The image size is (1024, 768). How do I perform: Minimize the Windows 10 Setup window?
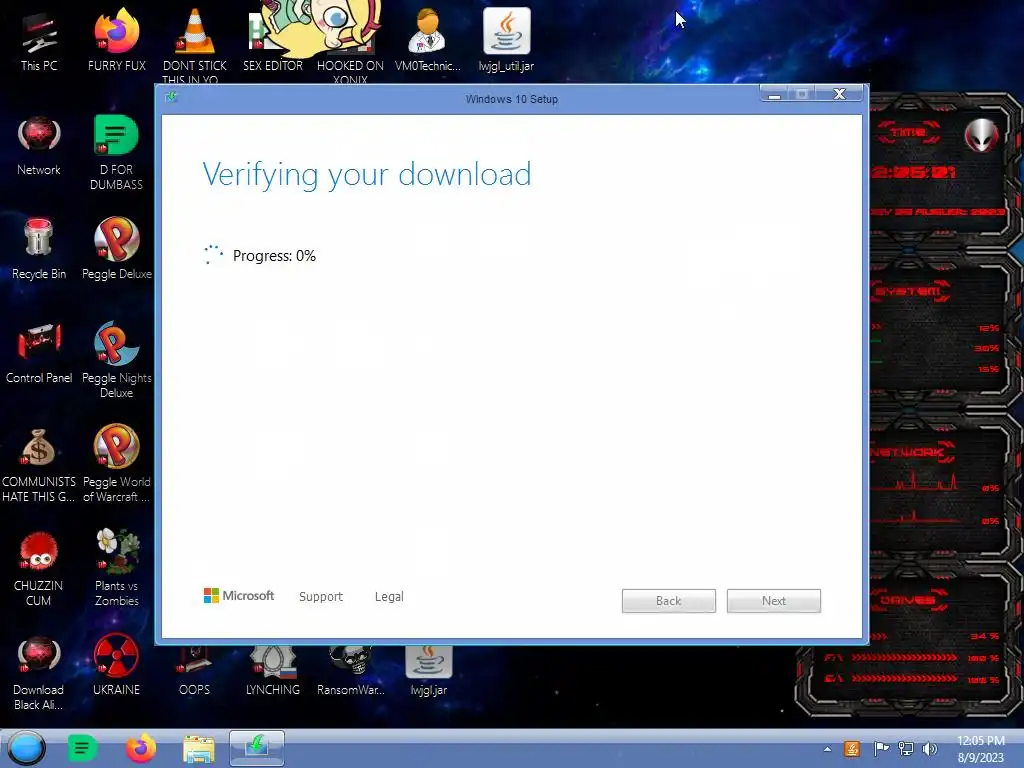click(775, 95)
